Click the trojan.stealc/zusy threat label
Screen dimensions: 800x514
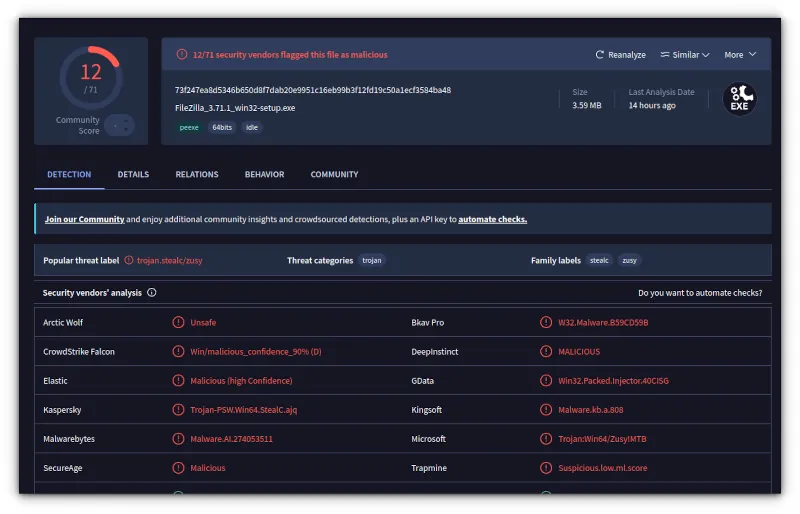(169, 261)
